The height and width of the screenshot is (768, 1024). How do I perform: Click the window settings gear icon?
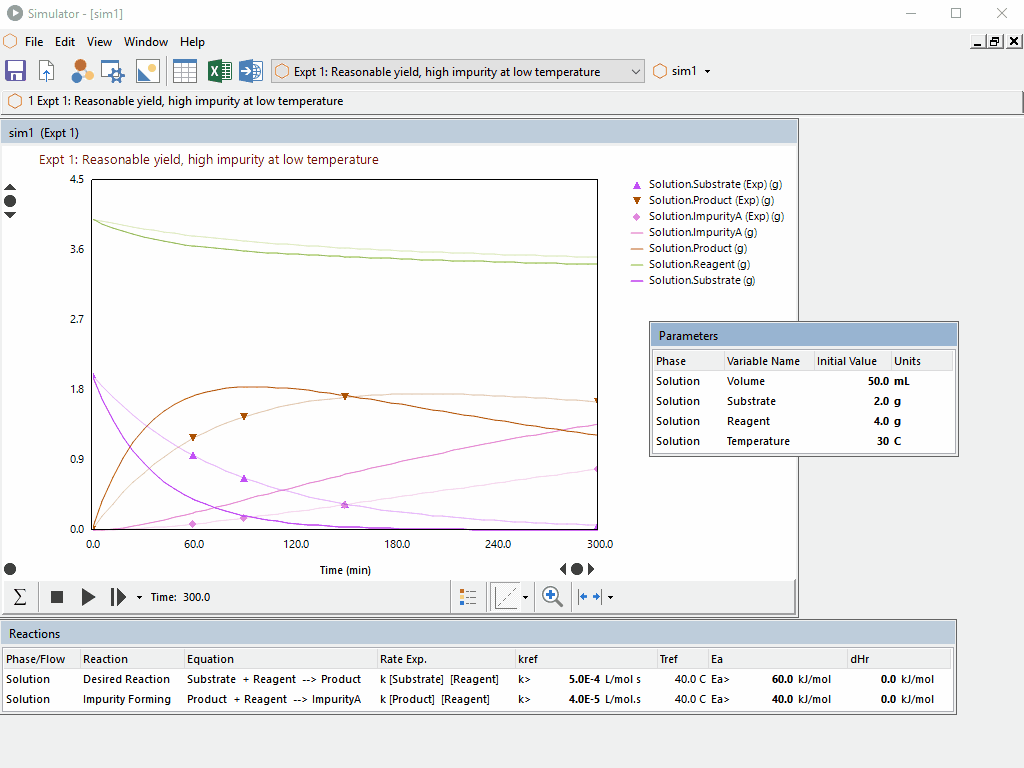point(113,71)
